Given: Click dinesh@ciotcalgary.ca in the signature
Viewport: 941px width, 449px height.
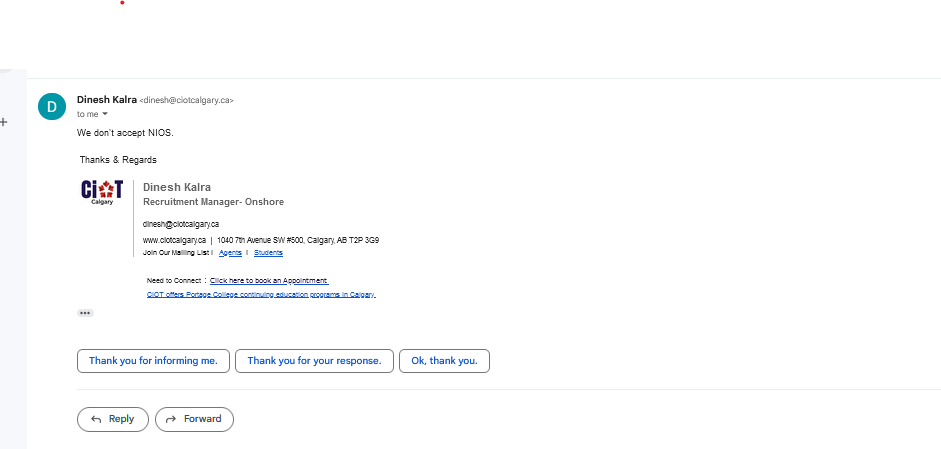Looking at the screenshot, I should (181, 224).
